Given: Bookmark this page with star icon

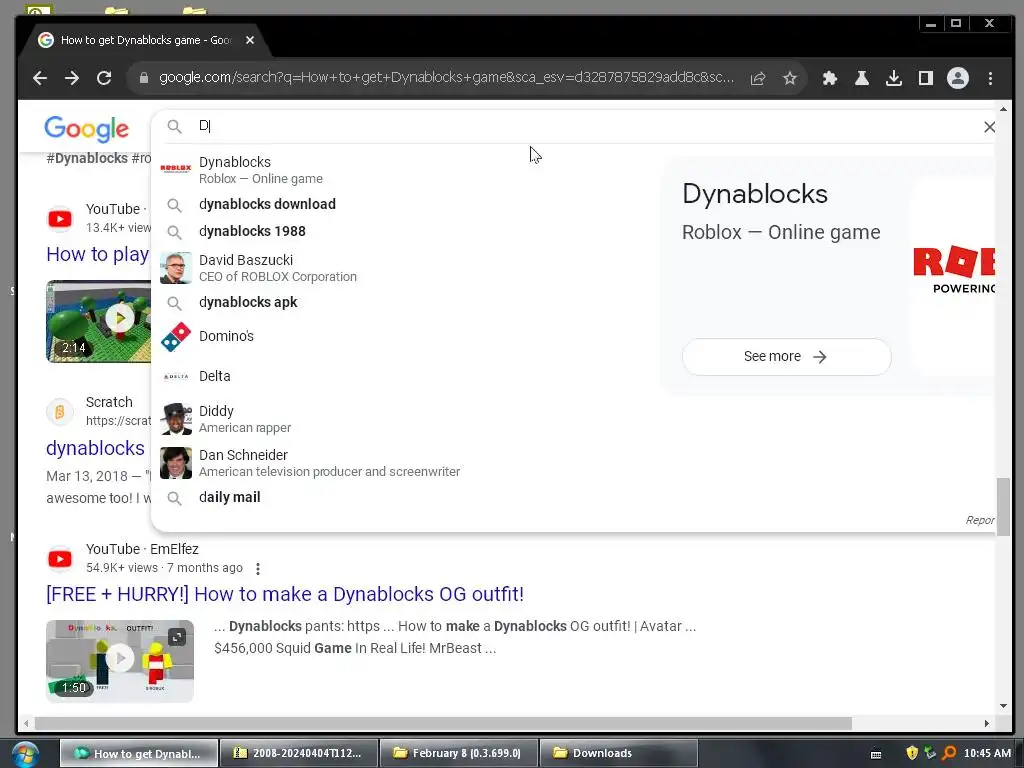Looking at the screenshot, I should (x=790, y=78).
